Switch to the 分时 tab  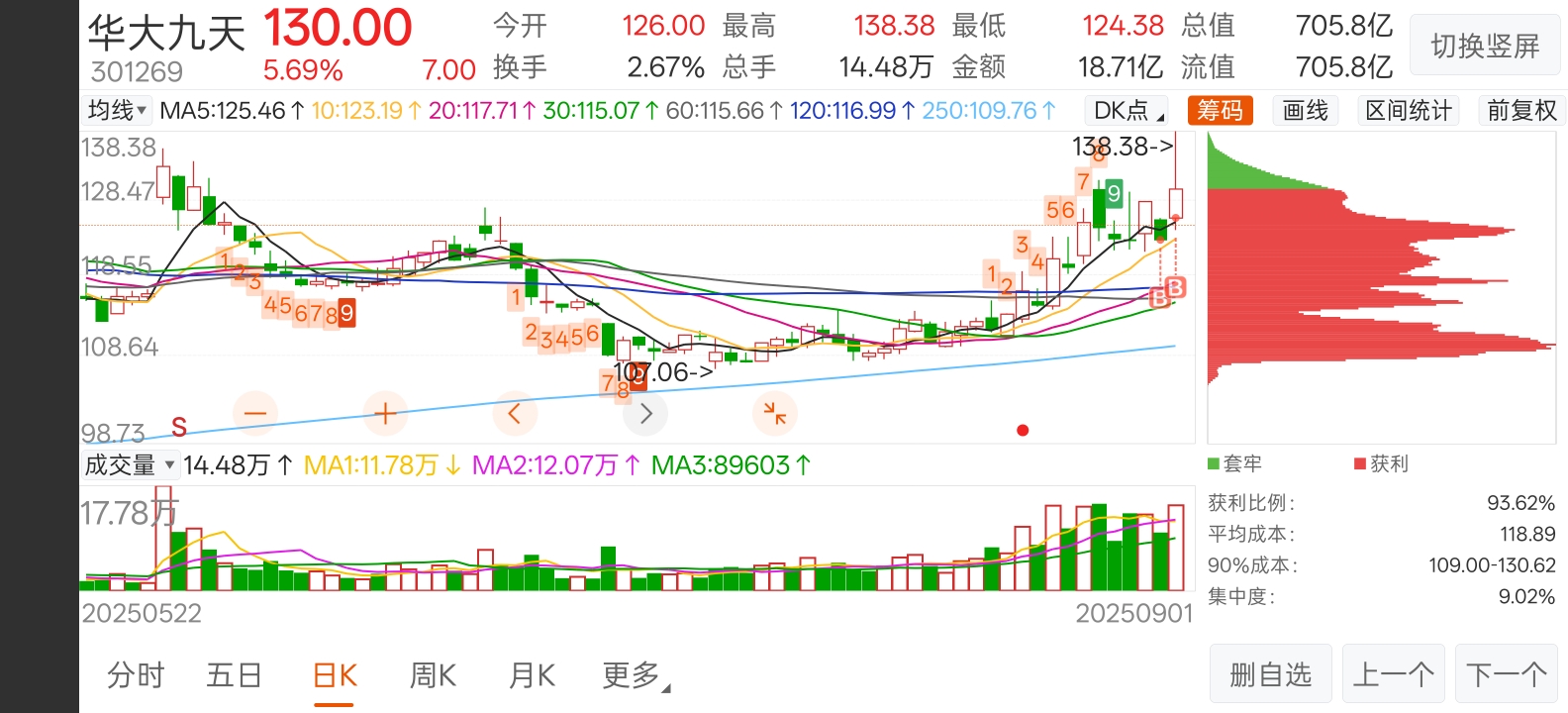pyautogui.click(x=136, y=675)
